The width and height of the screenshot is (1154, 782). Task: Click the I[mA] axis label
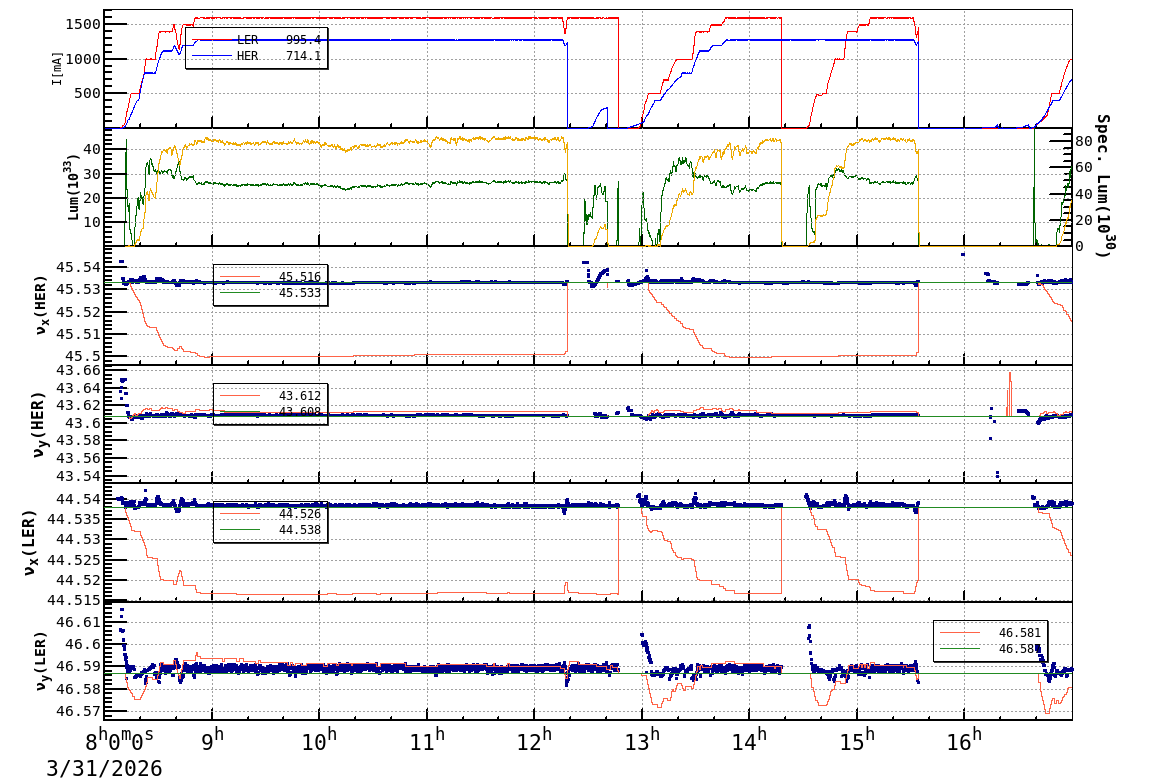coord(57,68)
